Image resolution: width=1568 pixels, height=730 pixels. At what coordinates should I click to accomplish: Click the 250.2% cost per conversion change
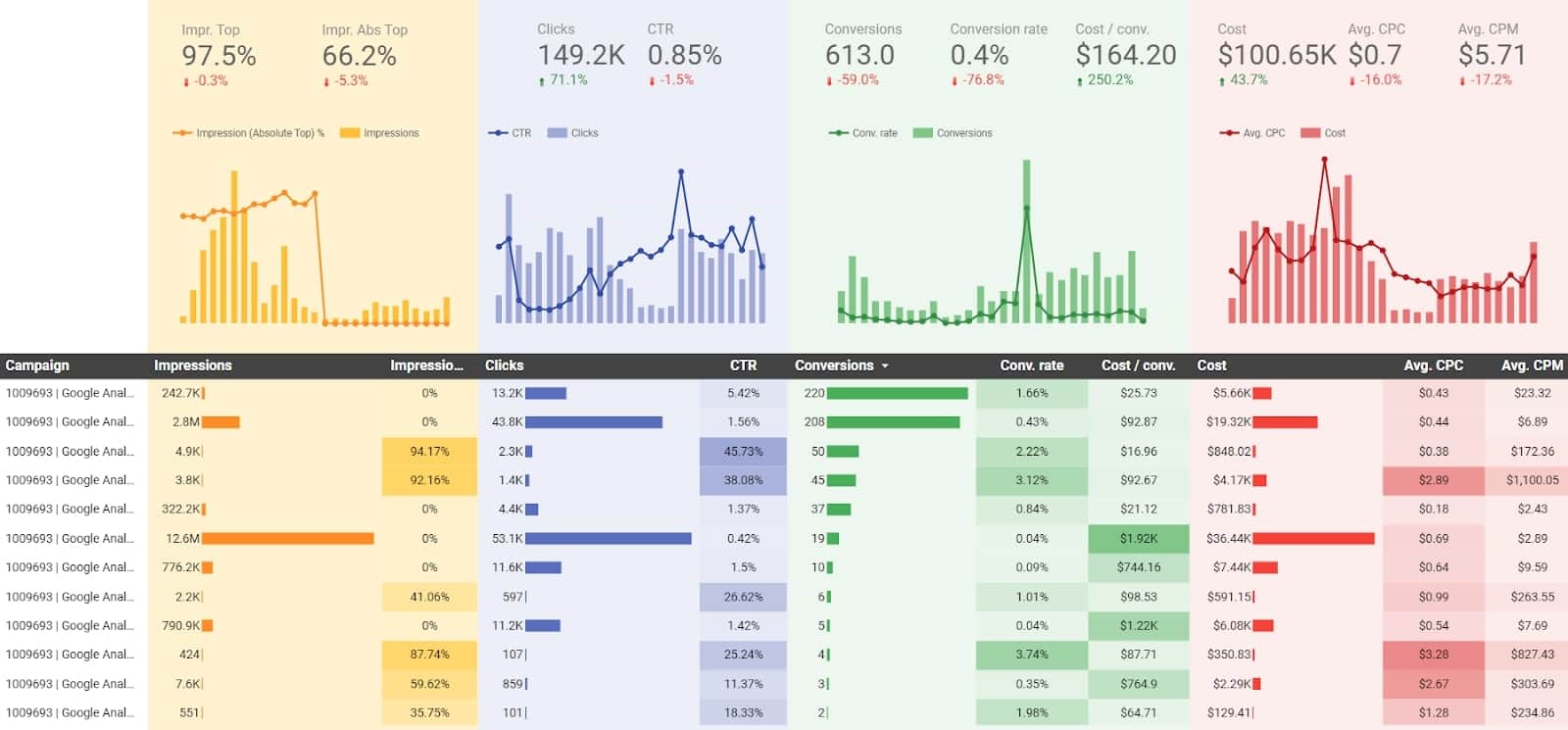[1104, 80]
